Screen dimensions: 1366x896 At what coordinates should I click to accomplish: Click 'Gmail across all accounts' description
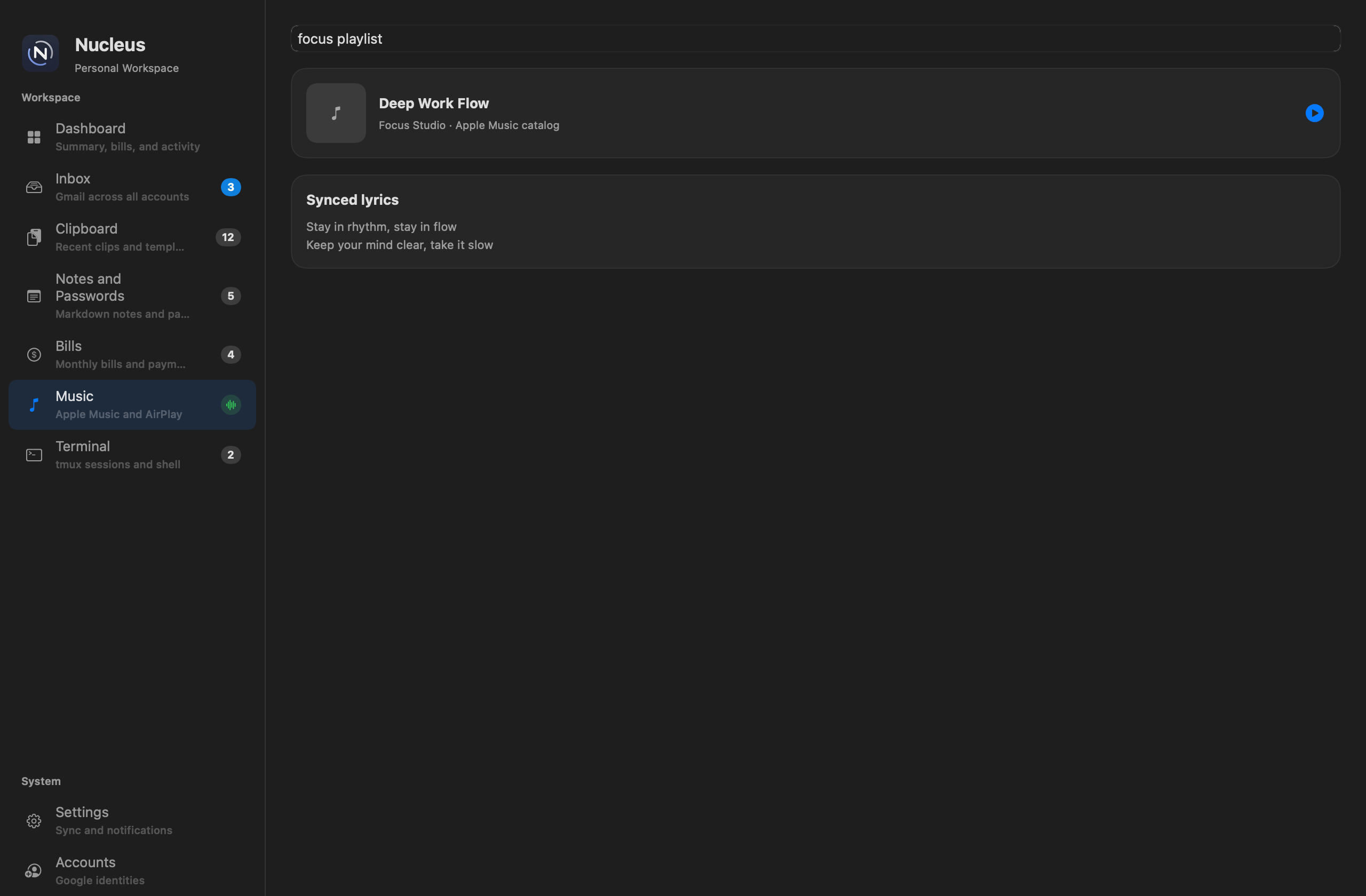coord(122,197)
